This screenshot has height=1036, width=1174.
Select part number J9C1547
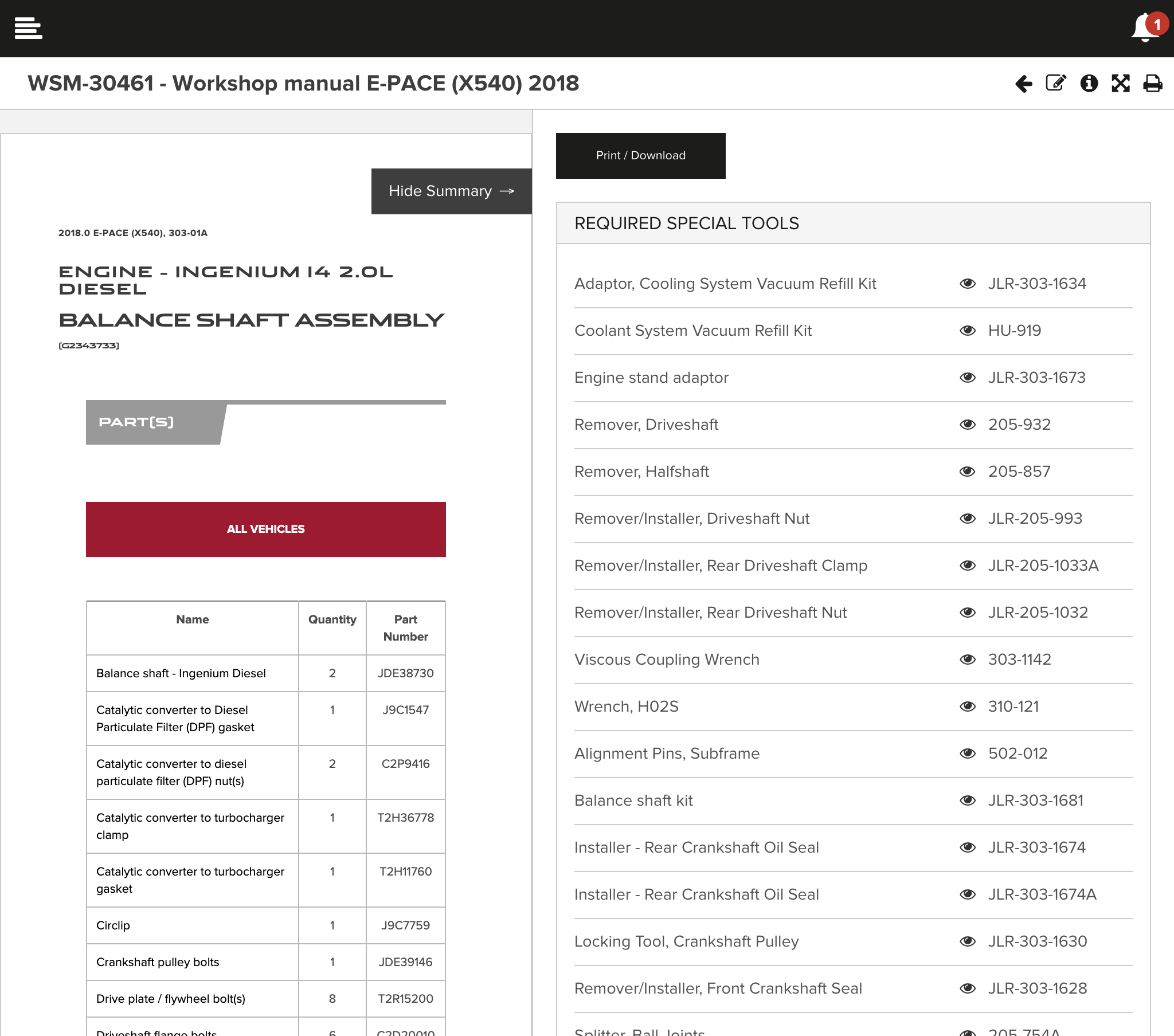point(405,711)
